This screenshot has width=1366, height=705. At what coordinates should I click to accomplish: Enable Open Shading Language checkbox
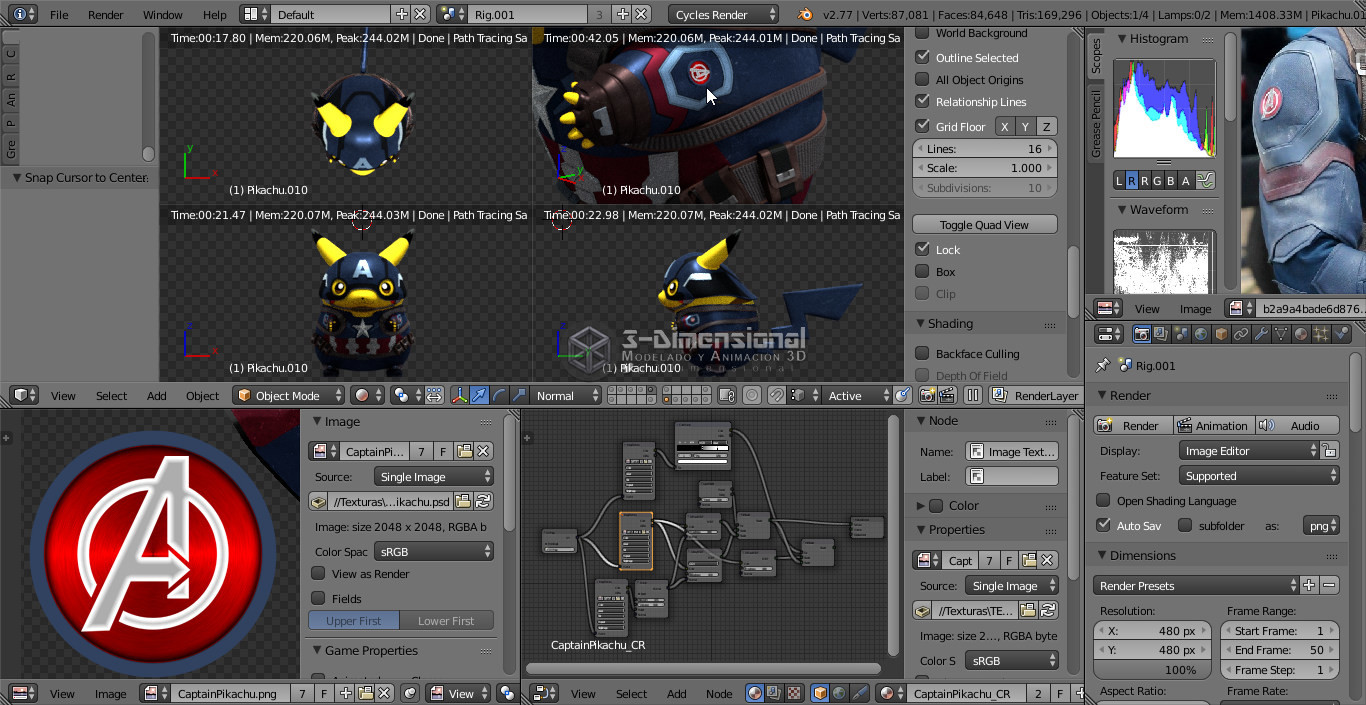[1103, 500]
